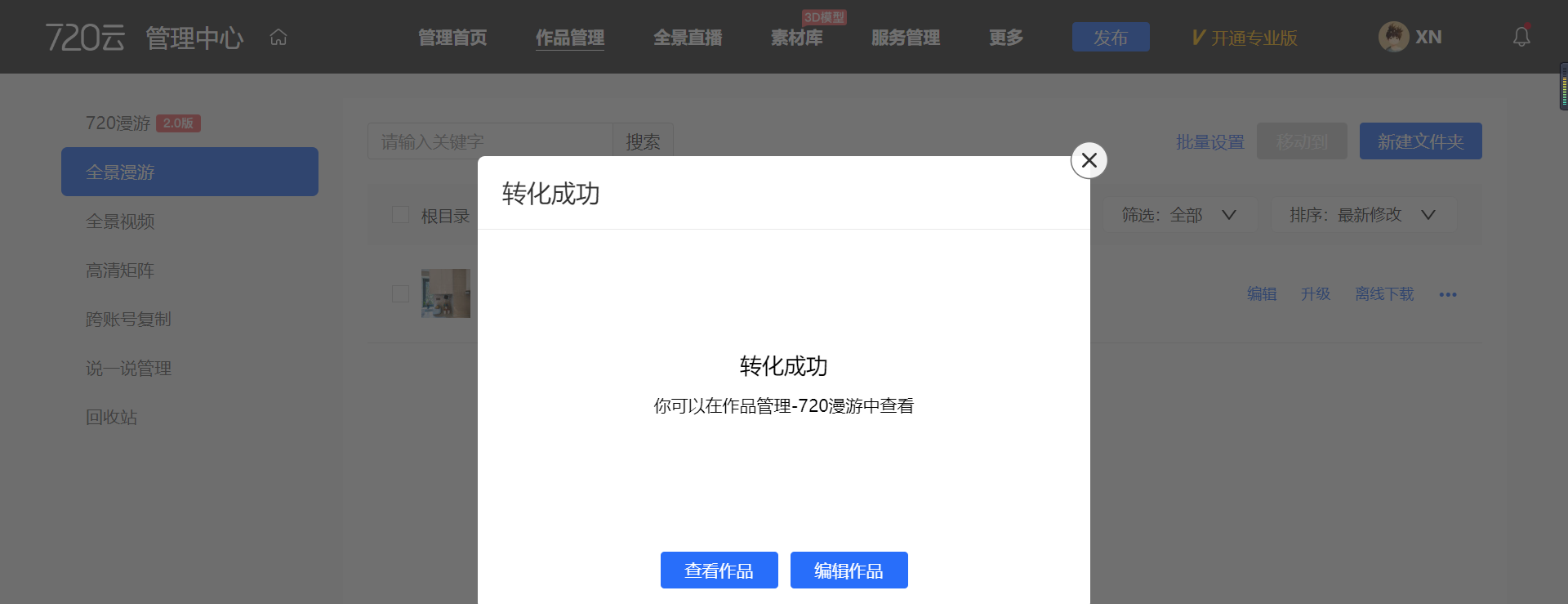The image size is (1568, 604).
Task: Open the three-dot more actions menu
Action: 1447,294
